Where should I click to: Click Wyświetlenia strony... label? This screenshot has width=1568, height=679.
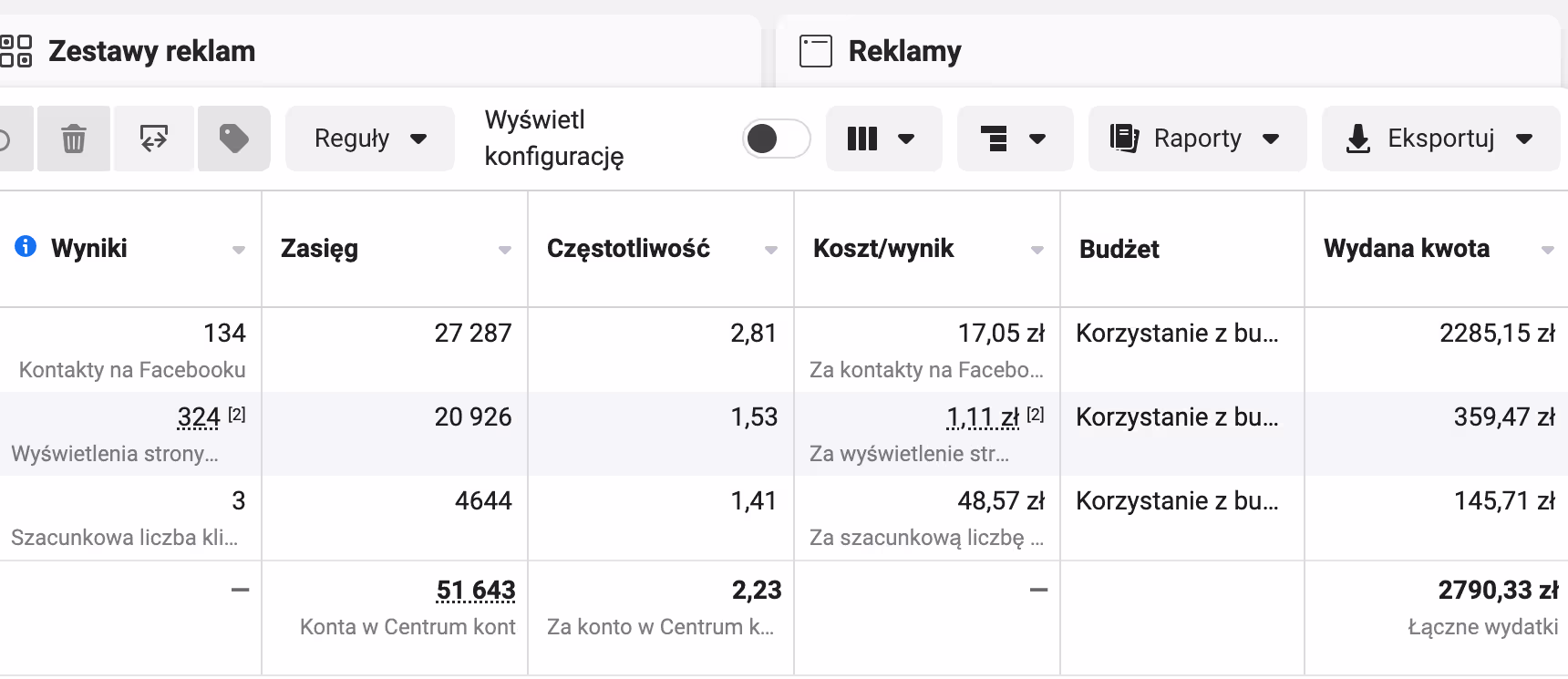pyautogui.click(x=115, y=454)
